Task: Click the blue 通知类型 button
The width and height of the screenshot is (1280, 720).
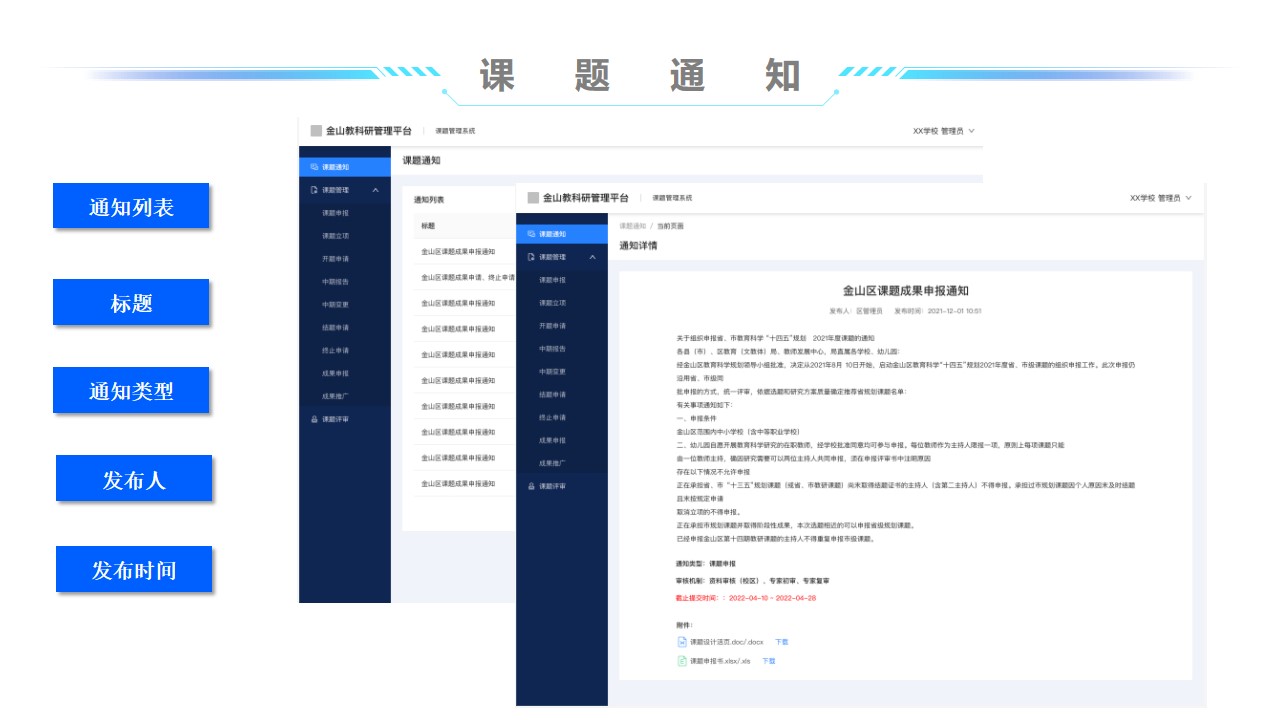Action: point(131,391)
